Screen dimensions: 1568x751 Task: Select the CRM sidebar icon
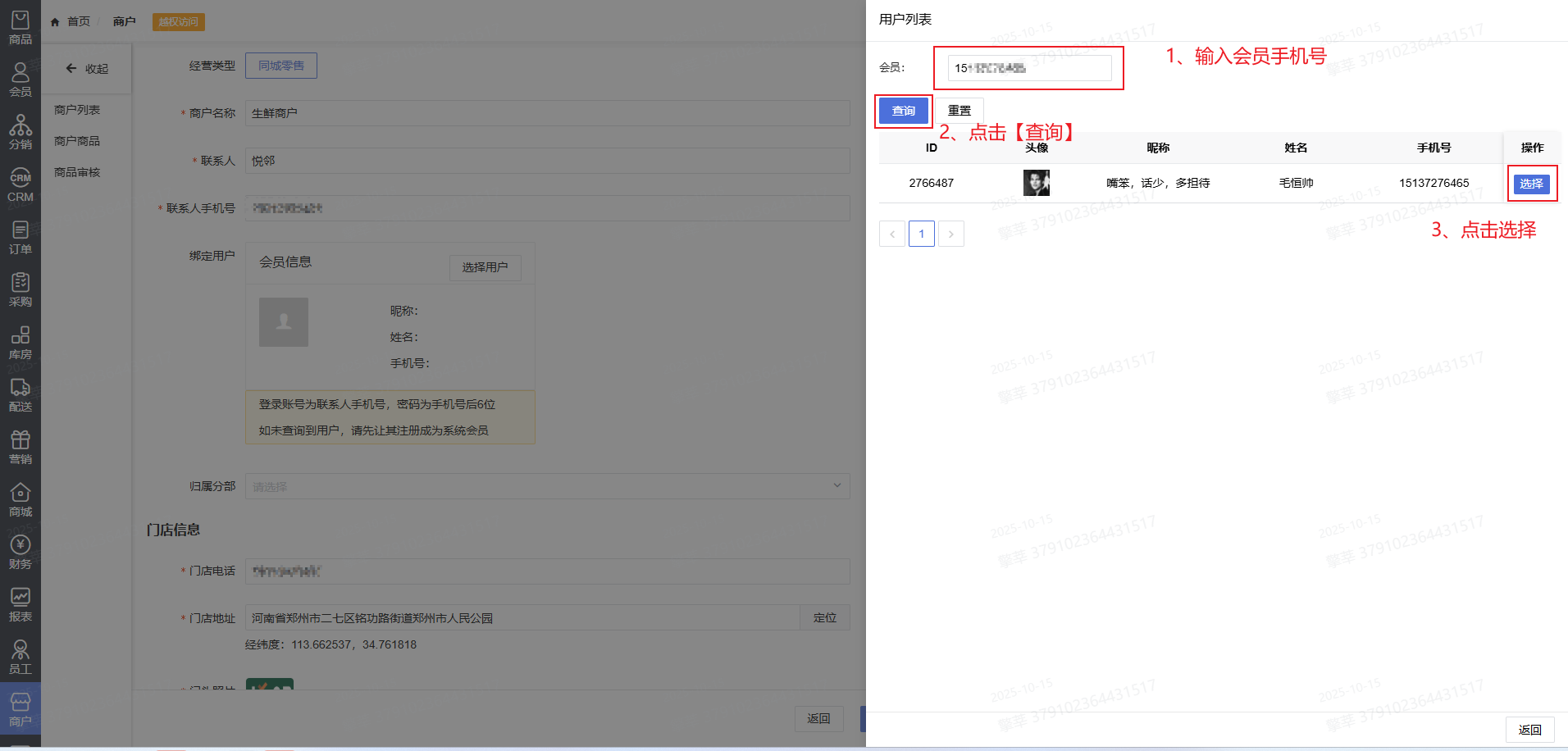21,185
